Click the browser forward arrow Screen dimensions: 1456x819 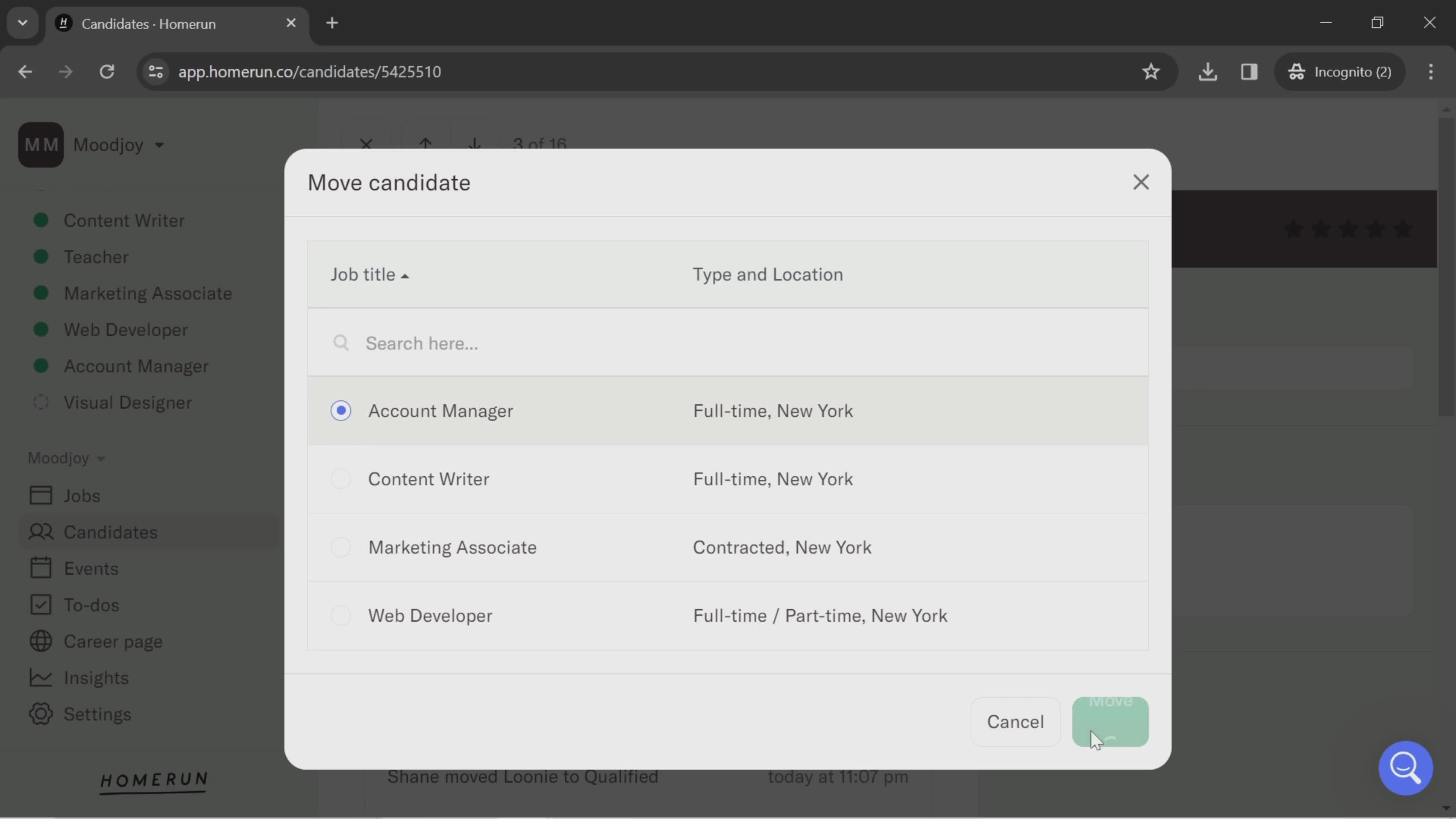(x=66, y=72)
